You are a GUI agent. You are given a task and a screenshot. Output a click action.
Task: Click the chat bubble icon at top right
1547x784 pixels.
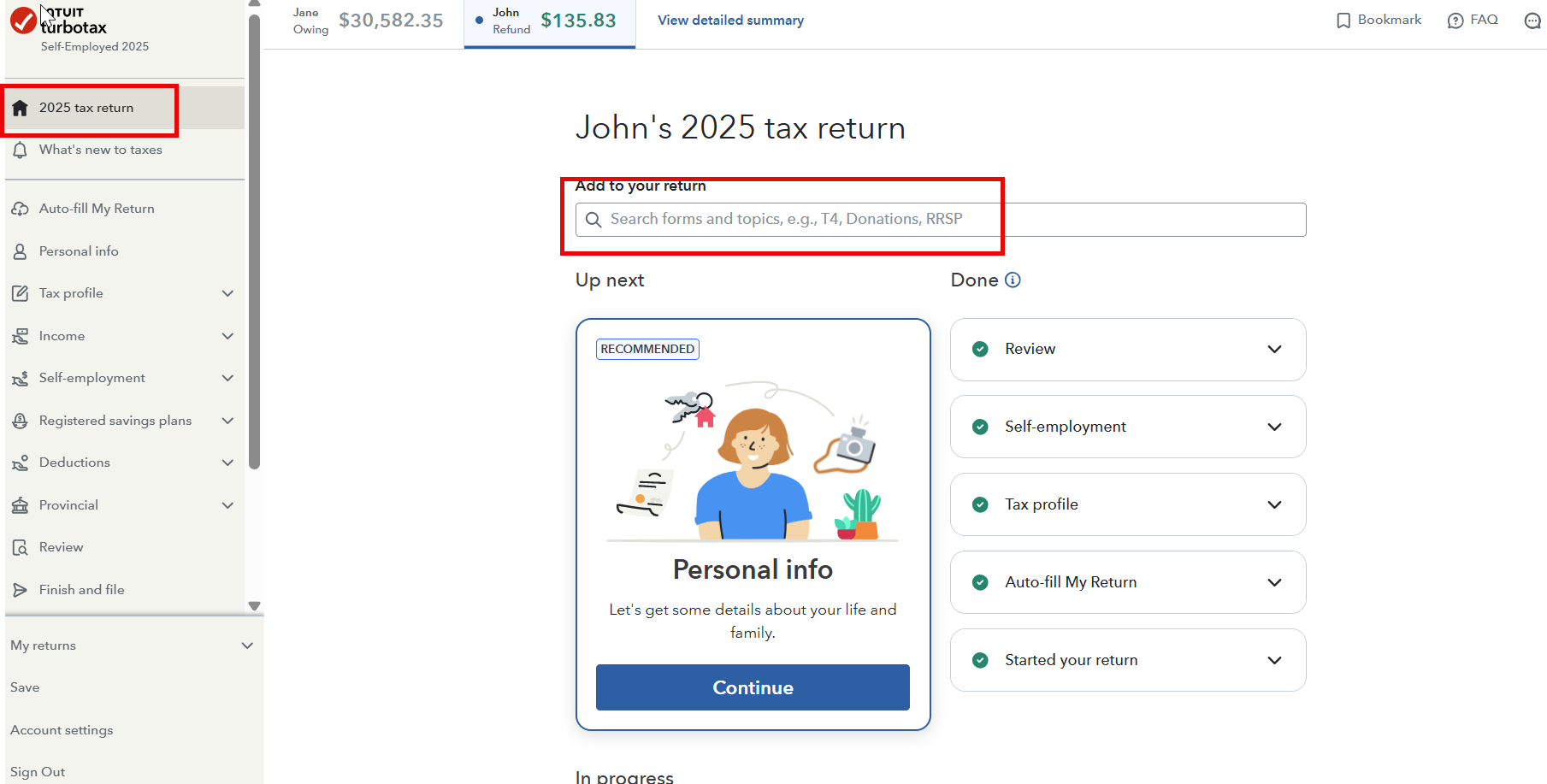1532,21
